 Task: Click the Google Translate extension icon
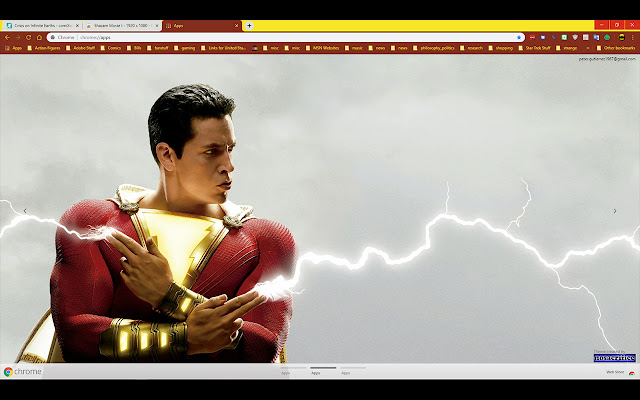click(x=596, y=37)
